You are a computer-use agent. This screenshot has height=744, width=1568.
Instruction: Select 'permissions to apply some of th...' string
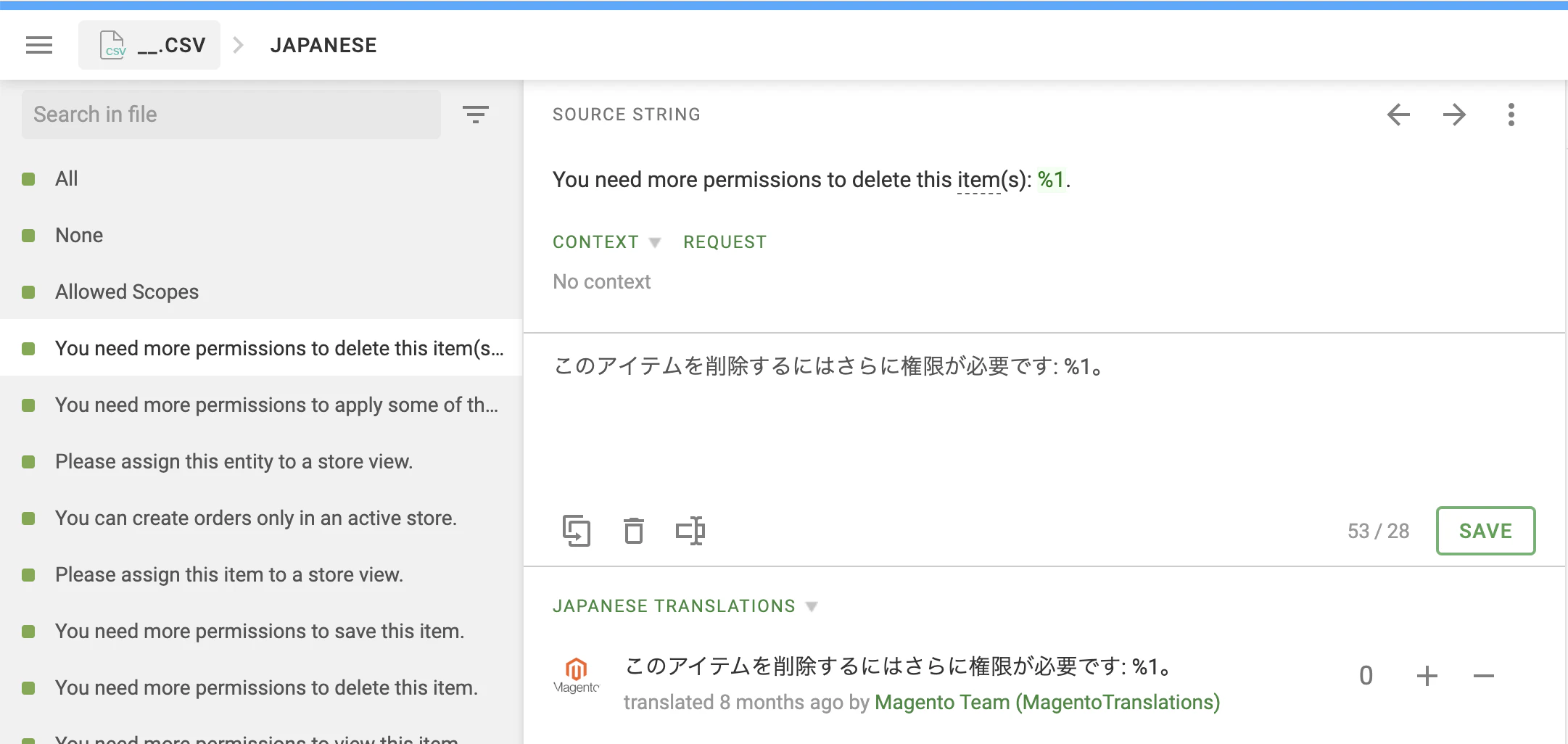[x=261, y=405]
